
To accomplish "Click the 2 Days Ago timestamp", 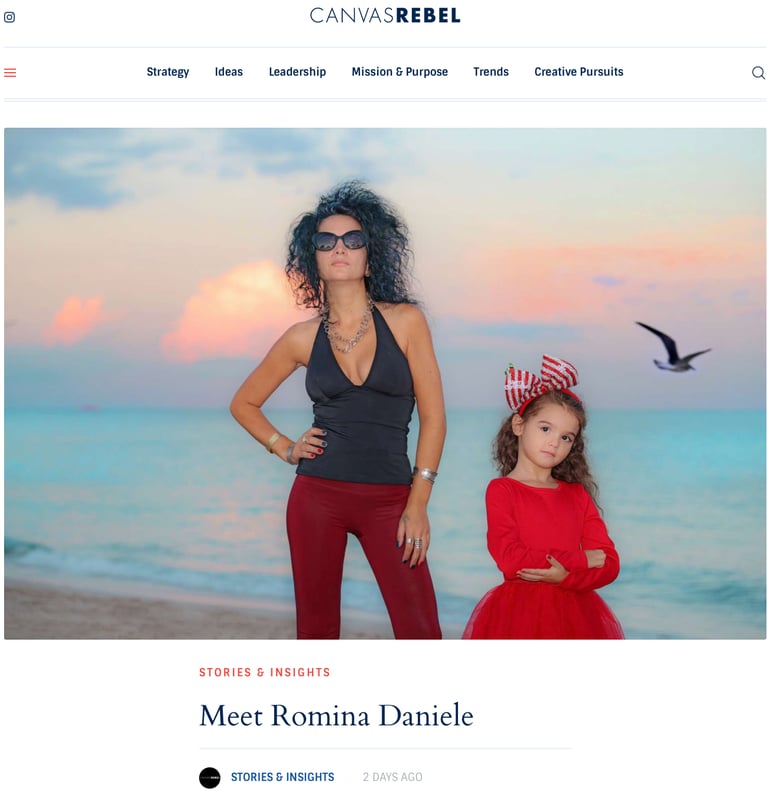I will pyautogui.click(x=393, y=777).
